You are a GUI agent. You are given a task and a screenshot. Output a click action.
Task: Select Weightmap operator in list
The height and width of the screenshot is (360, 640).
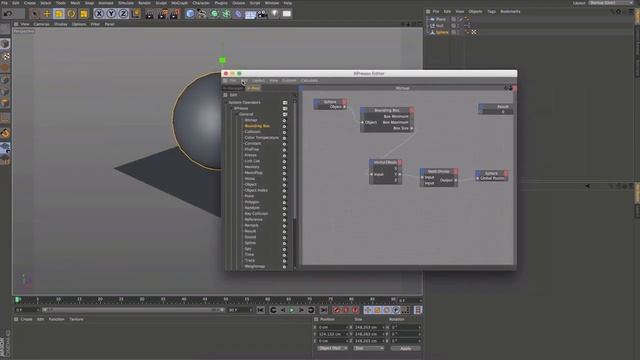click(x=255, y=266)
